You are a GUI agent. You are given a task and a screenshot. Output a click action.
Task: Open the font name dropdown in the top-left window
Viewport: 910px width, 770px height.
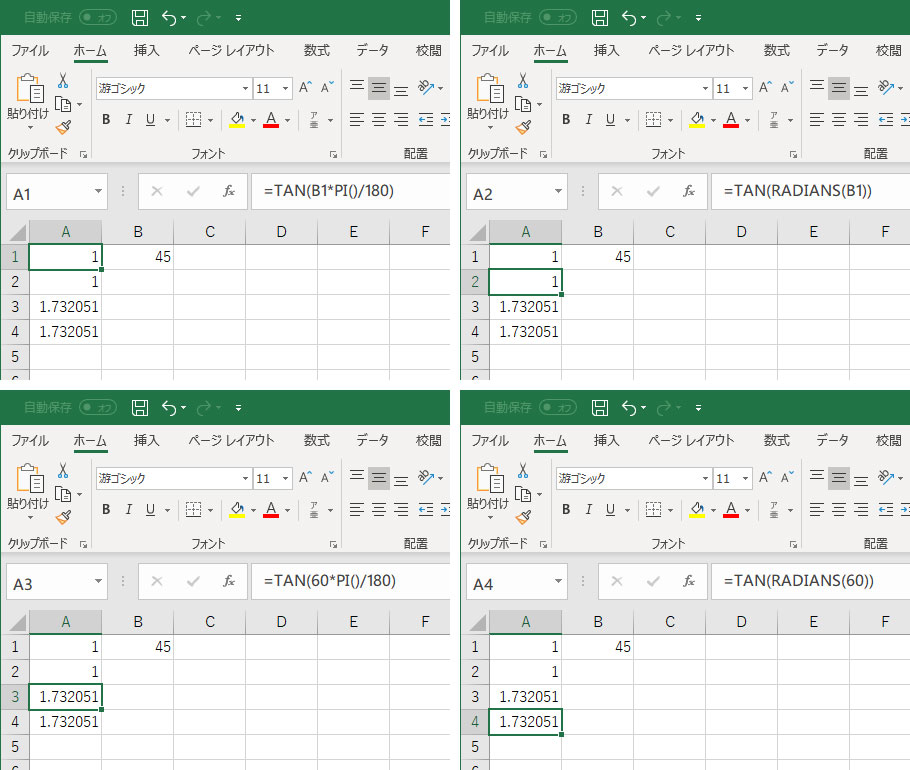pos(245,88)
